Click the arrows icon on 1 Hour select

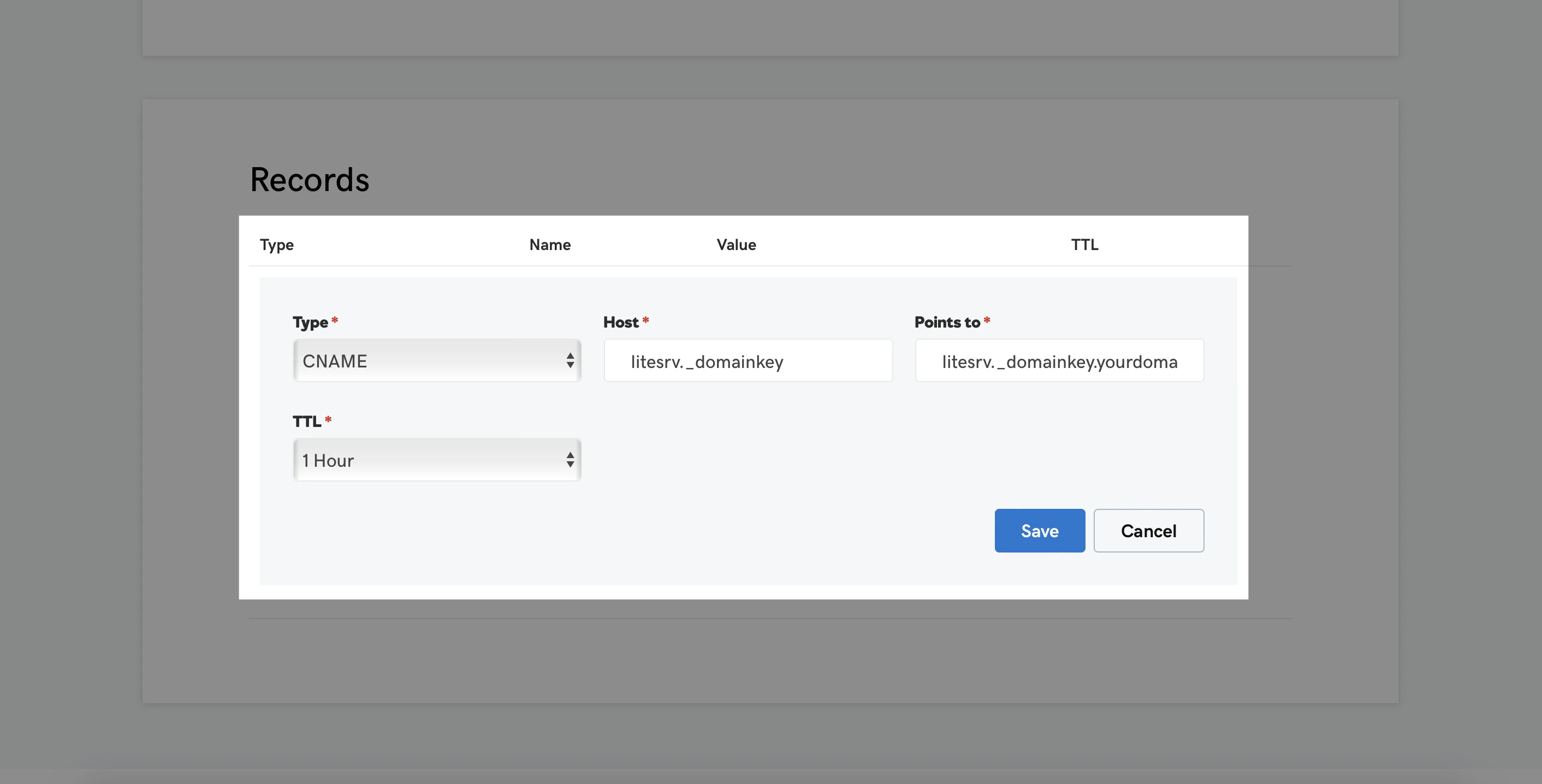point(570,460)
